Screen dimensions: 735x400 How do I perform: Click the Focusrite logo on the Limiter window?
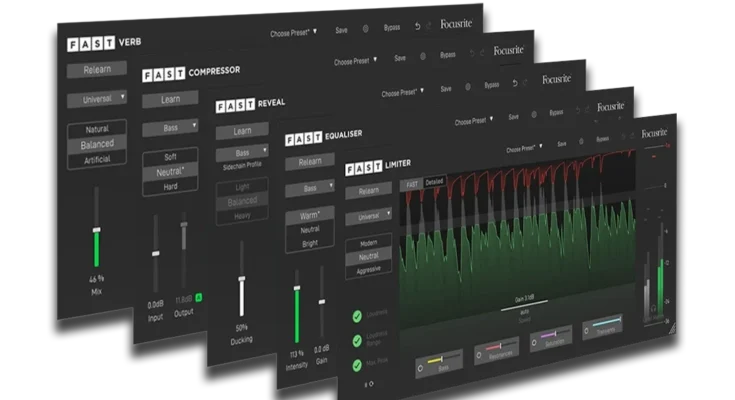654,132
